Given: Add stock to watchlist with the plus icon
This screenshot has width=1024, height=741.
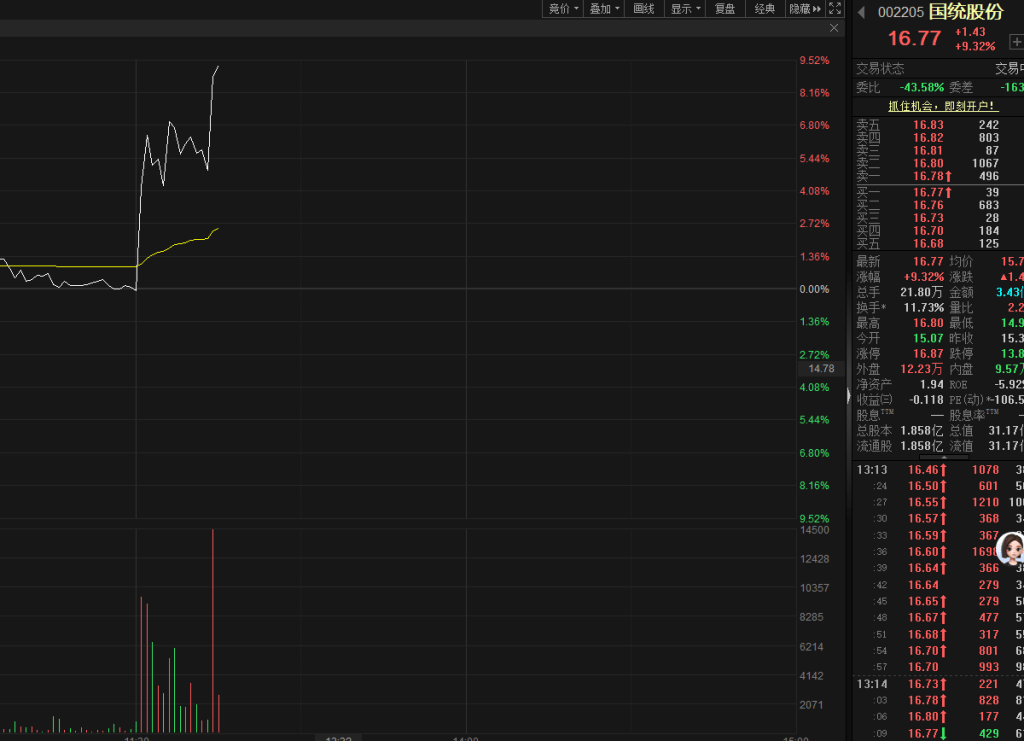Looking at the screenshot, I should tap(1016, 42).
